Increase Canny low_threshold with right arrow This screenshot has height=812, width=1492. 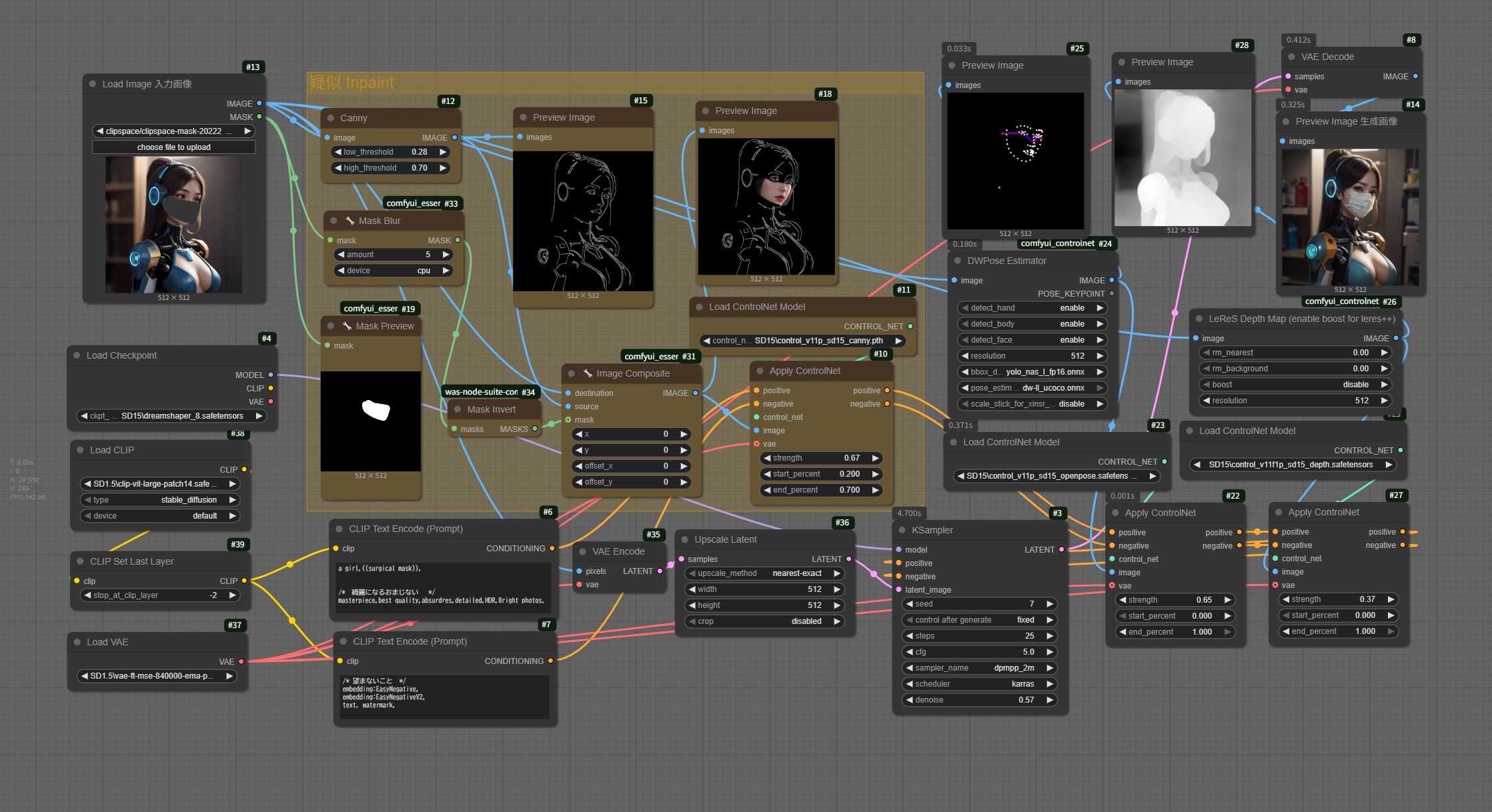(443, 152)
